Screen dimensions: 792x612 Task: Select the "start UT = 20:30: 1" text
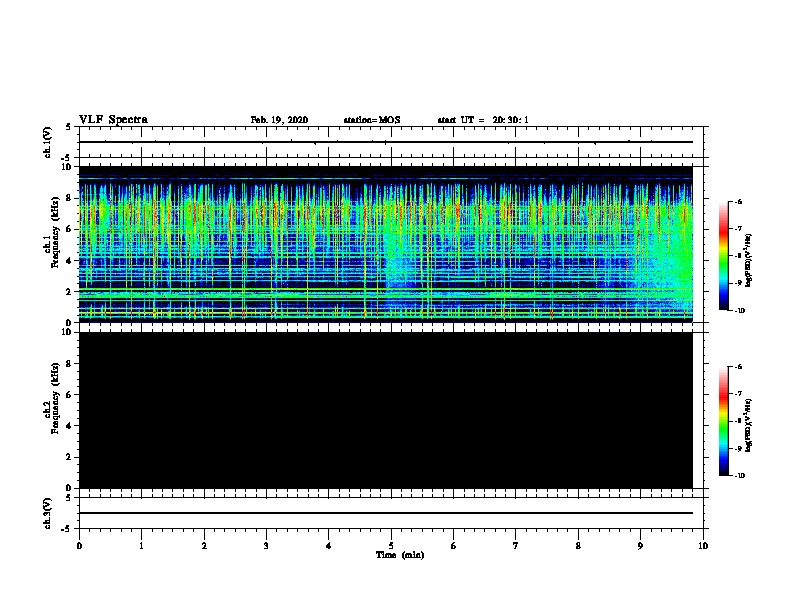point(483,120)
